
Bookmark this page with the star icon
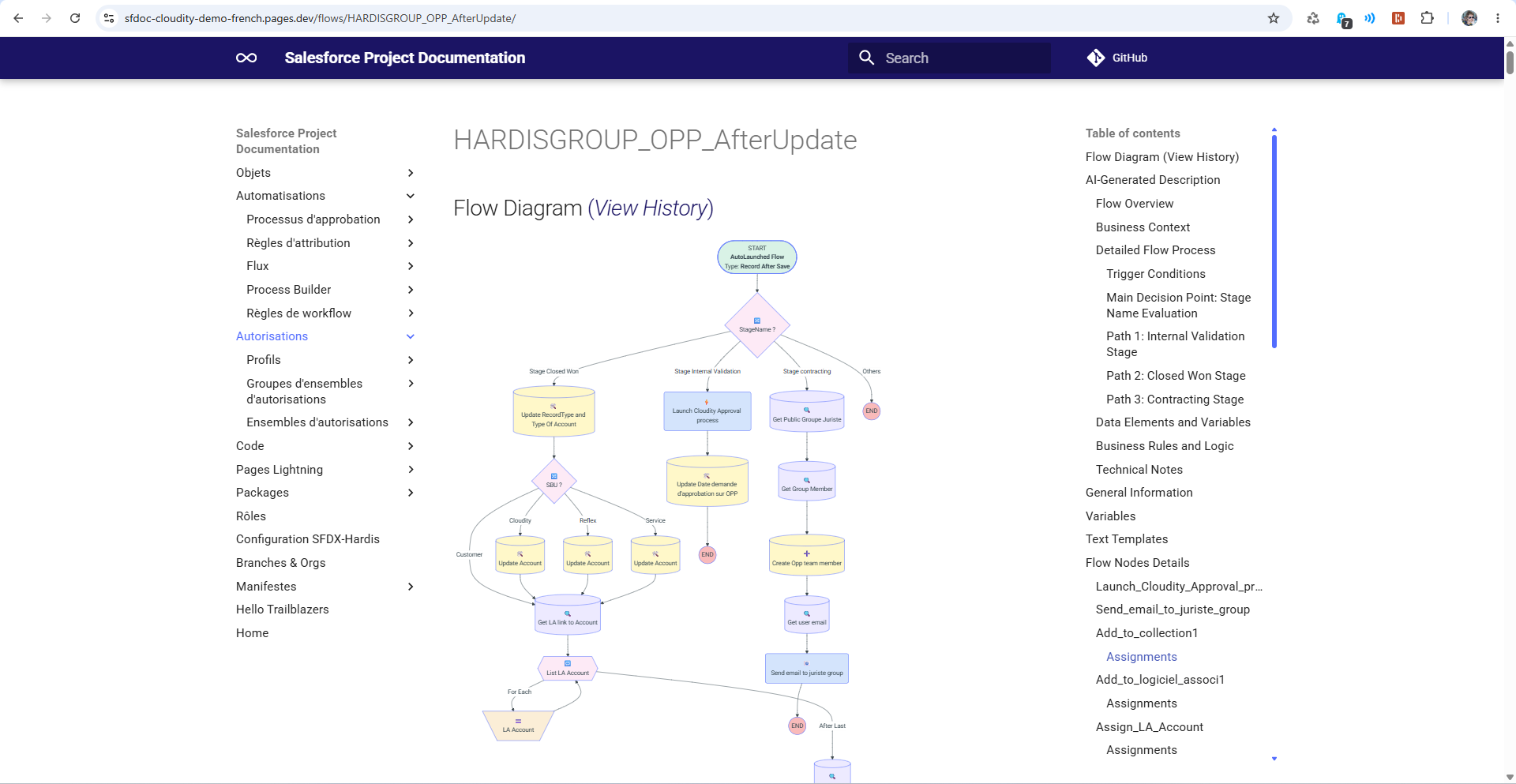(x=1274, y=18)
